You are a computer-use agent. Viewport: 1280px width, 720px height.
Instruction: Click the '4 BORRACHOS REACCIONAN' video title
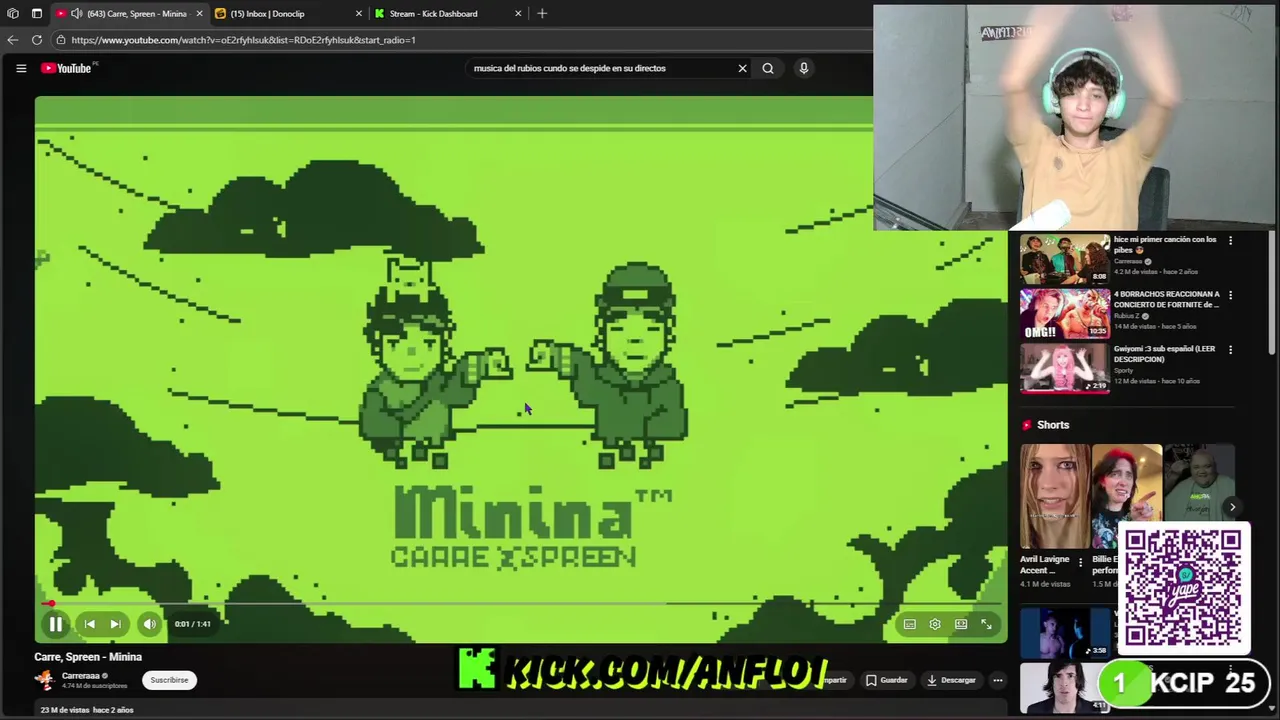[1167, 299]
